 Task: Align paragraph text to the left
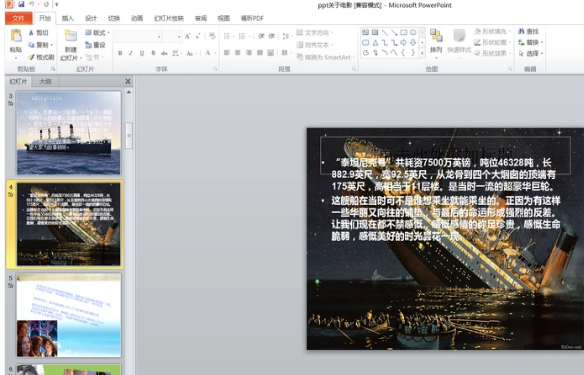coord(226,53)
